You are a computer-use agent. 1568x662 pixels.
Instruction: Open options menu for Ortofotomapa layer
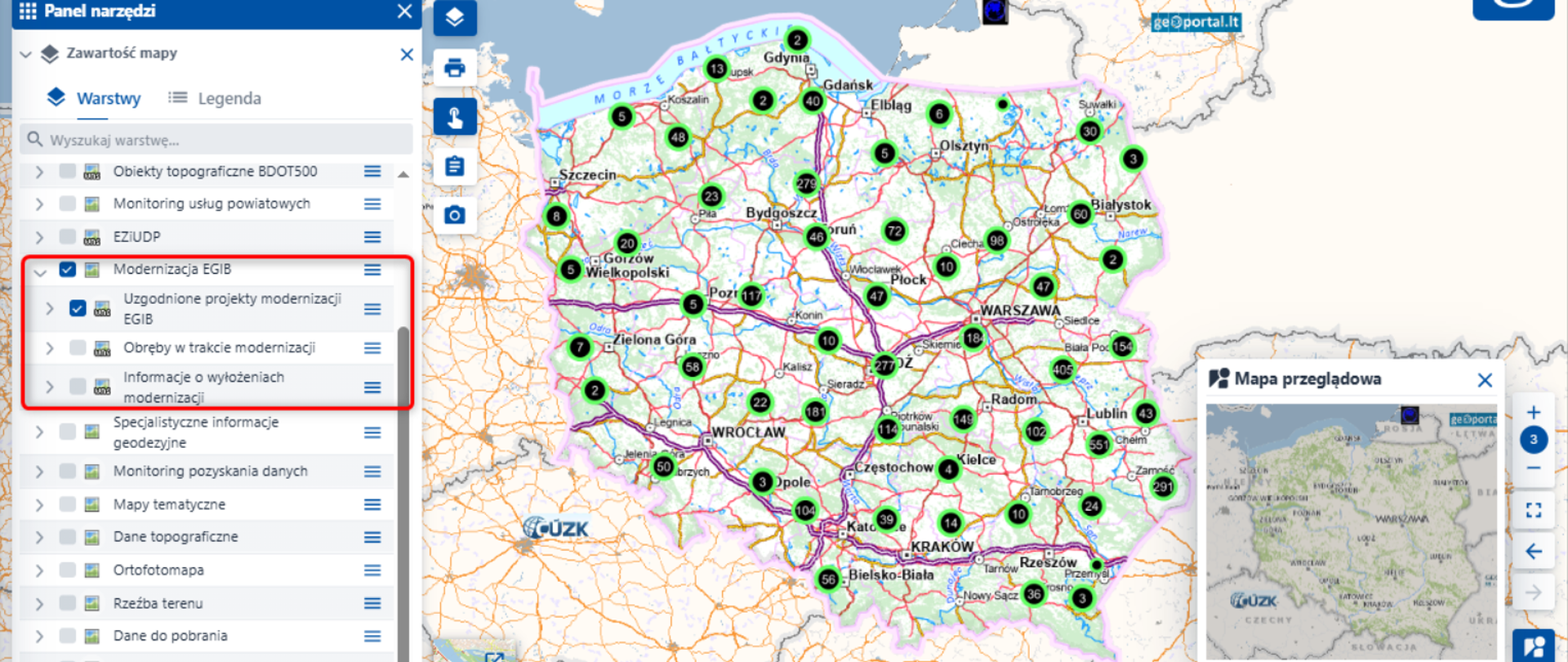pyautogui.click(x=372, y=570)
